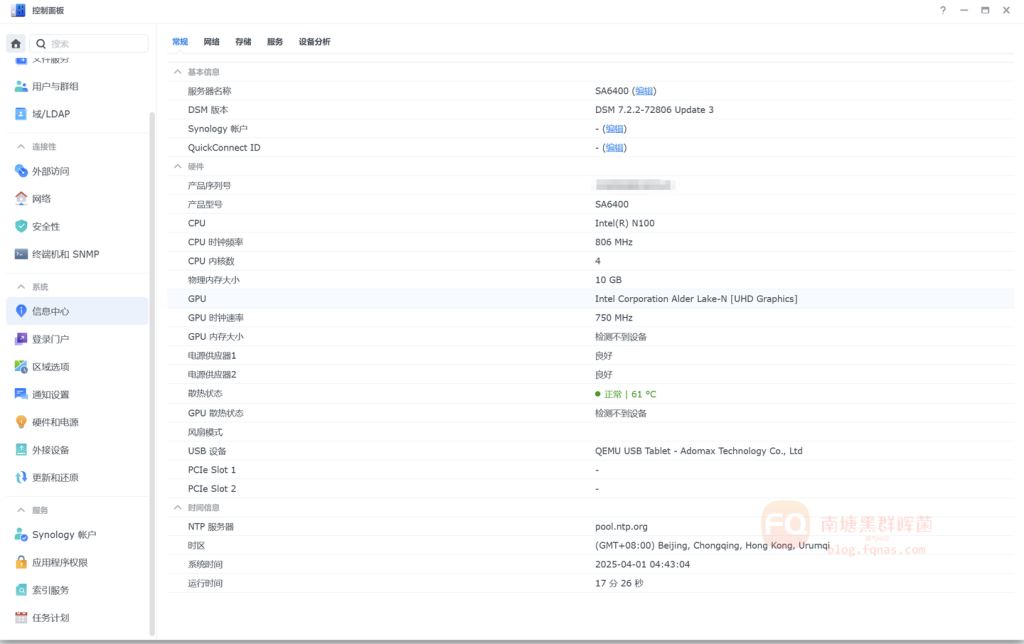Select the 安全性 shield icon
The image size is (1024, 644).
click(x=21, y=227)
